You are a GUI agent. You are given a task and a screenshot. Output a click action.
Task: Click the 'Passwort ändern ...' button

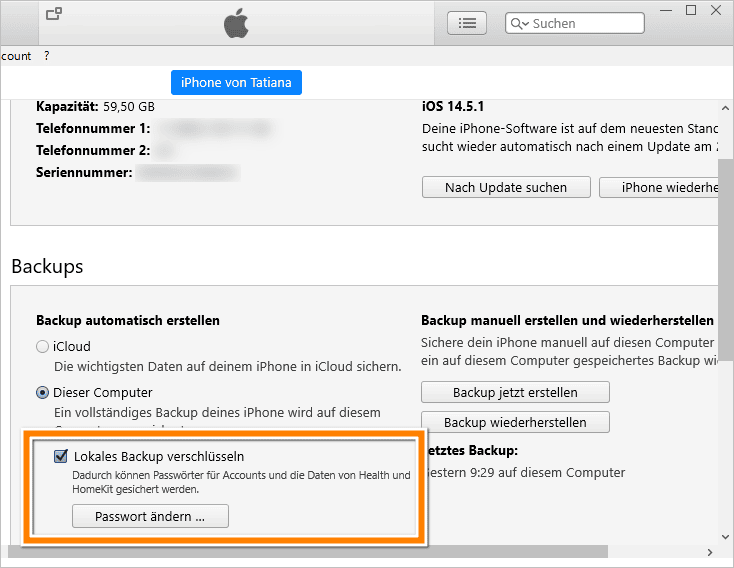pos(150,516)
